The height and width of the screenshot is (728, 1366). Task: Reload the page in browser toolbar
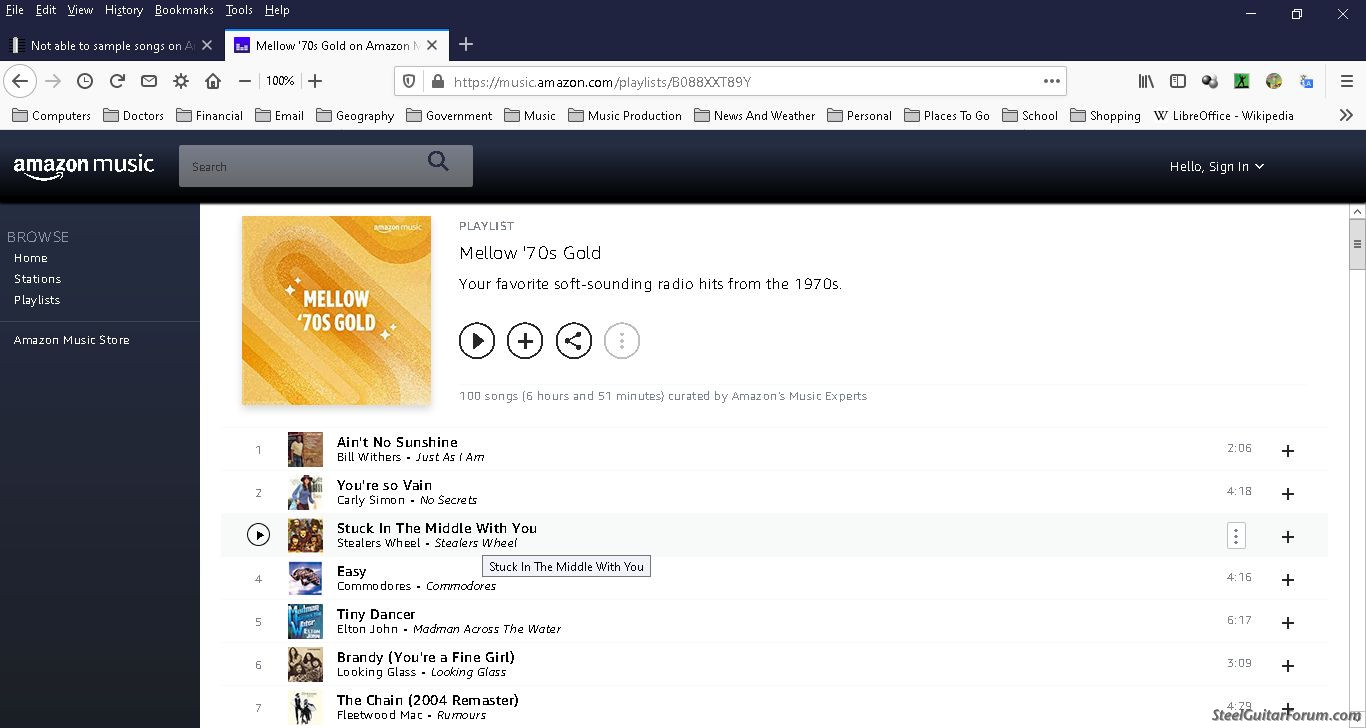click(x=117, y=81)
